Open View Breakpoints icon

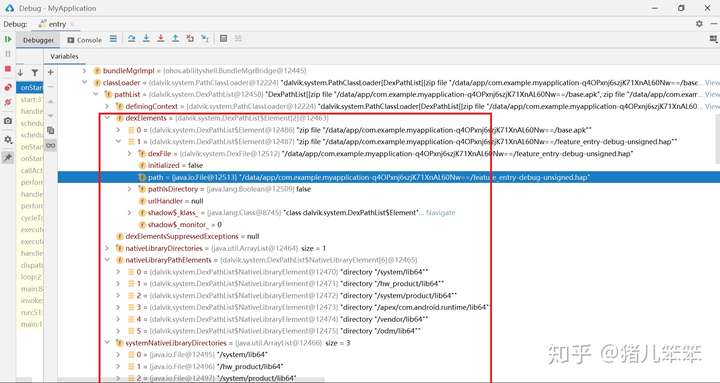(8, 87)
